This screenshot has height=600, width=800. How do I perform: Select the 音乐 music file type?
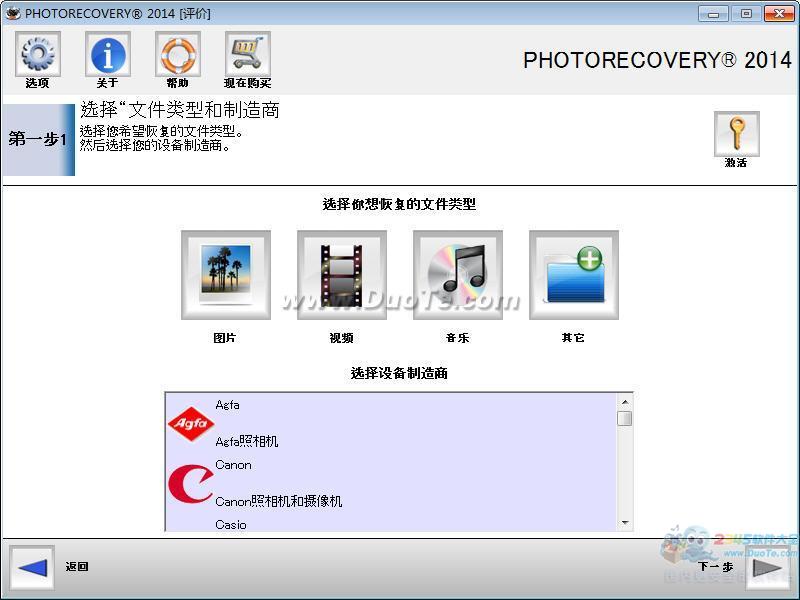point(458,275)
